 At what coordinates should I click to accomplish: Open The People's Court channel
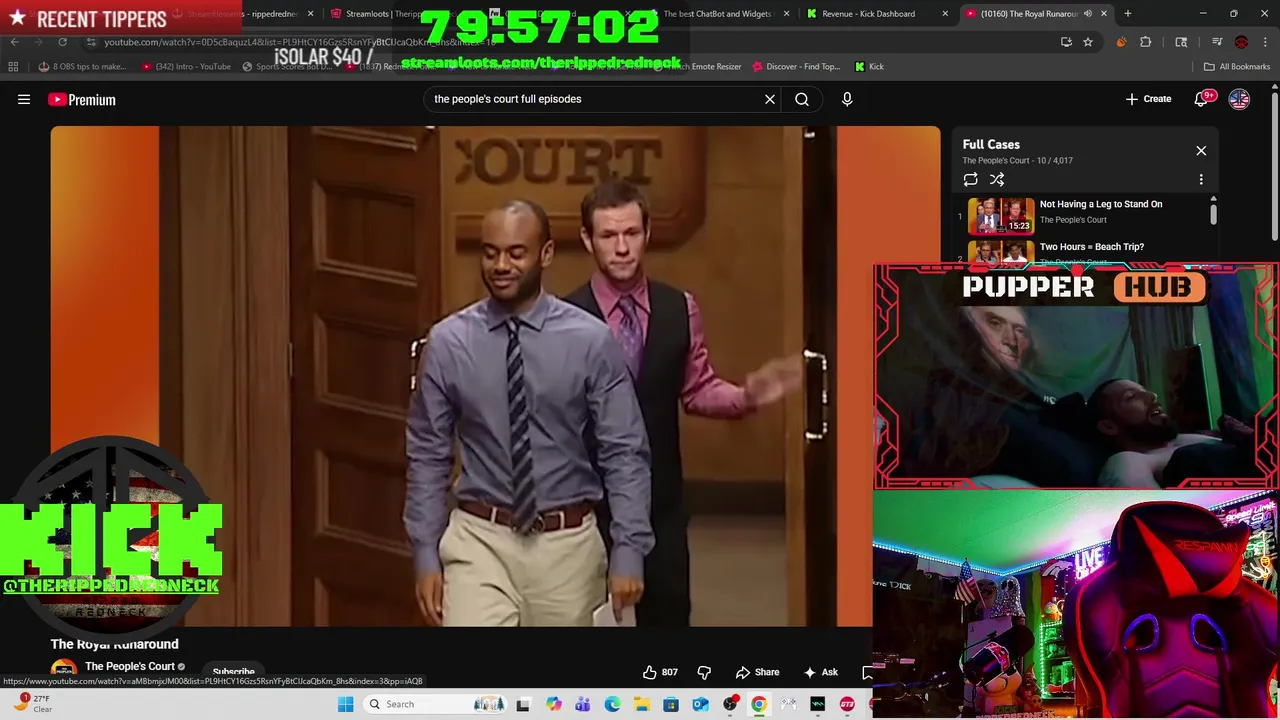point(130,666)
